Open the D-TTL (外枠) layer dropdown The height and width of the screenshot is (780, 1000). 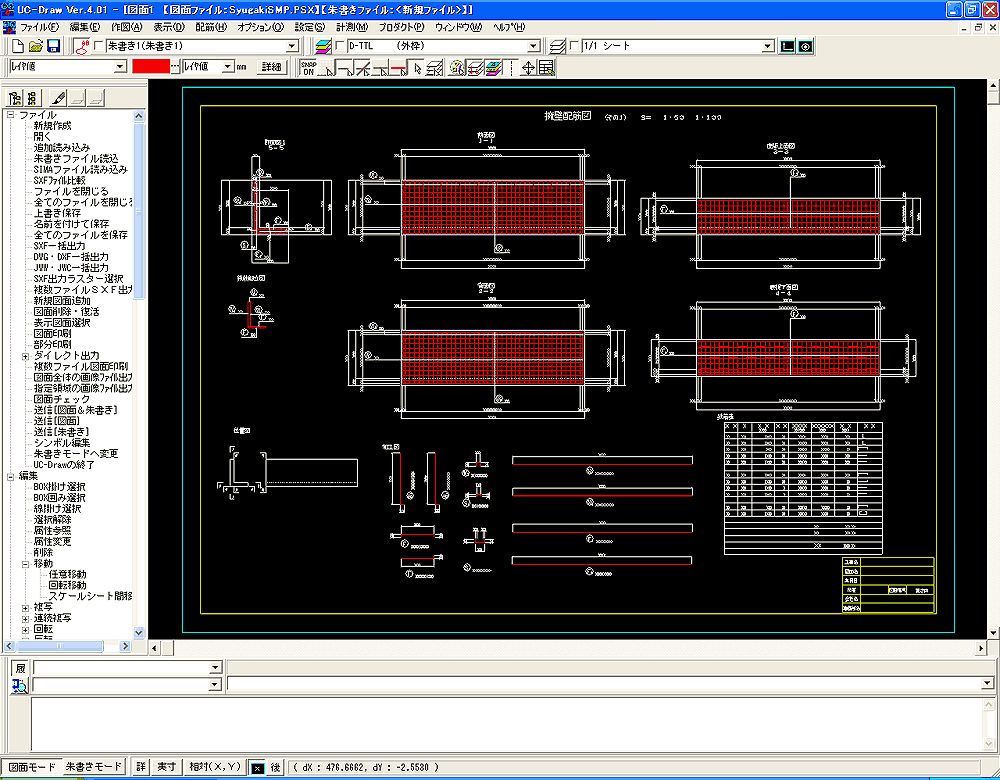click(534, 46)
